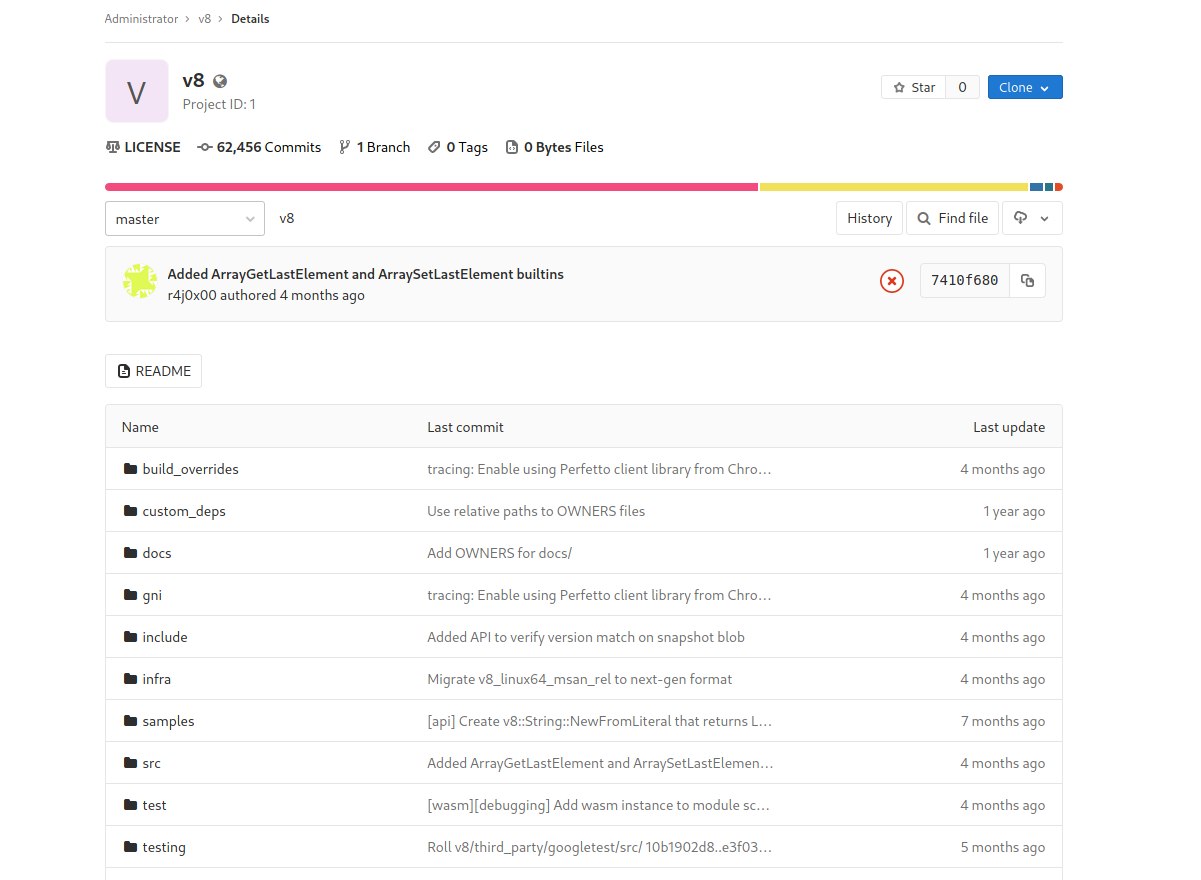Open 'Migrate v8_linux64_msan_rel' commit
The width and height of the screenshot is (1201, 880).
(x=580, y=679)
